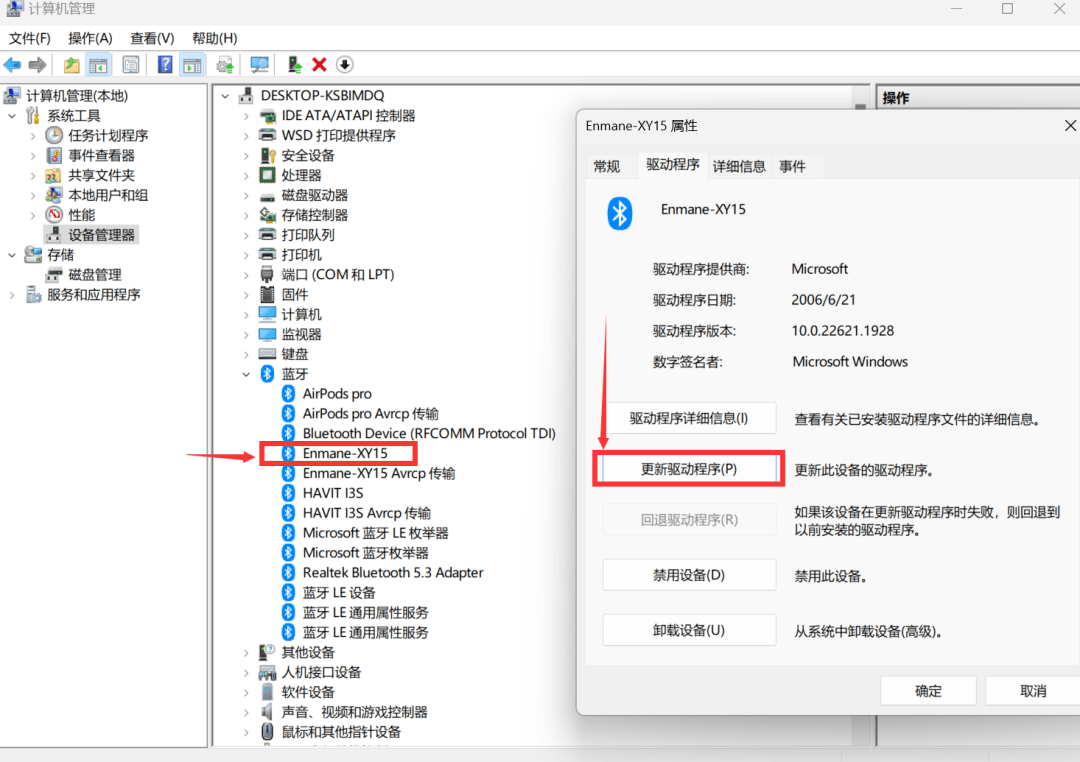Image resolution: width=1080 pixels, height=762 pixels.
Task: Open the 操作(A) menu
Action: [x=90, y=38]
